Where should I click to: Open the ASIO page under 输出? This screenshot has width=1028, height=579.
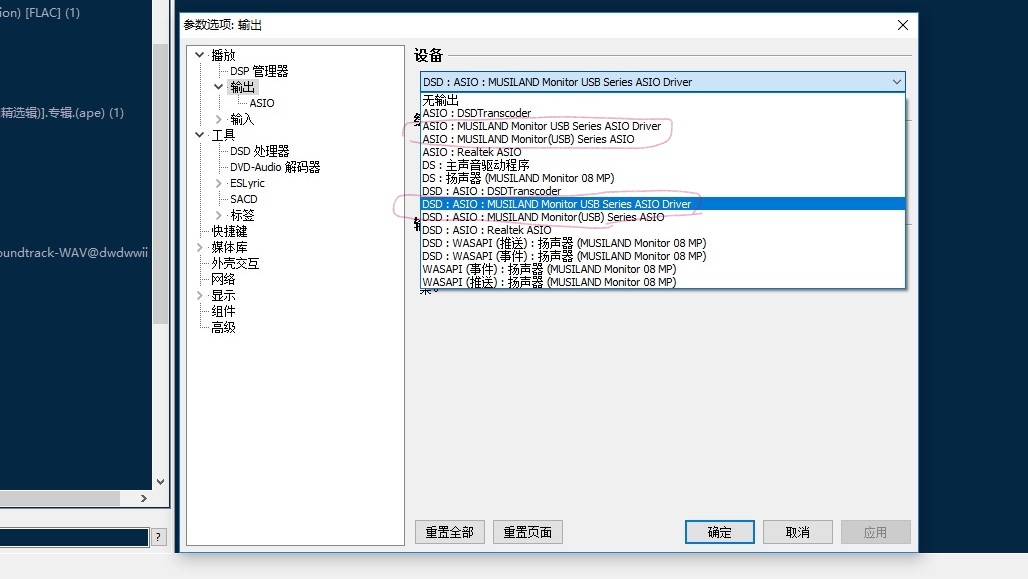pos(261,103)
